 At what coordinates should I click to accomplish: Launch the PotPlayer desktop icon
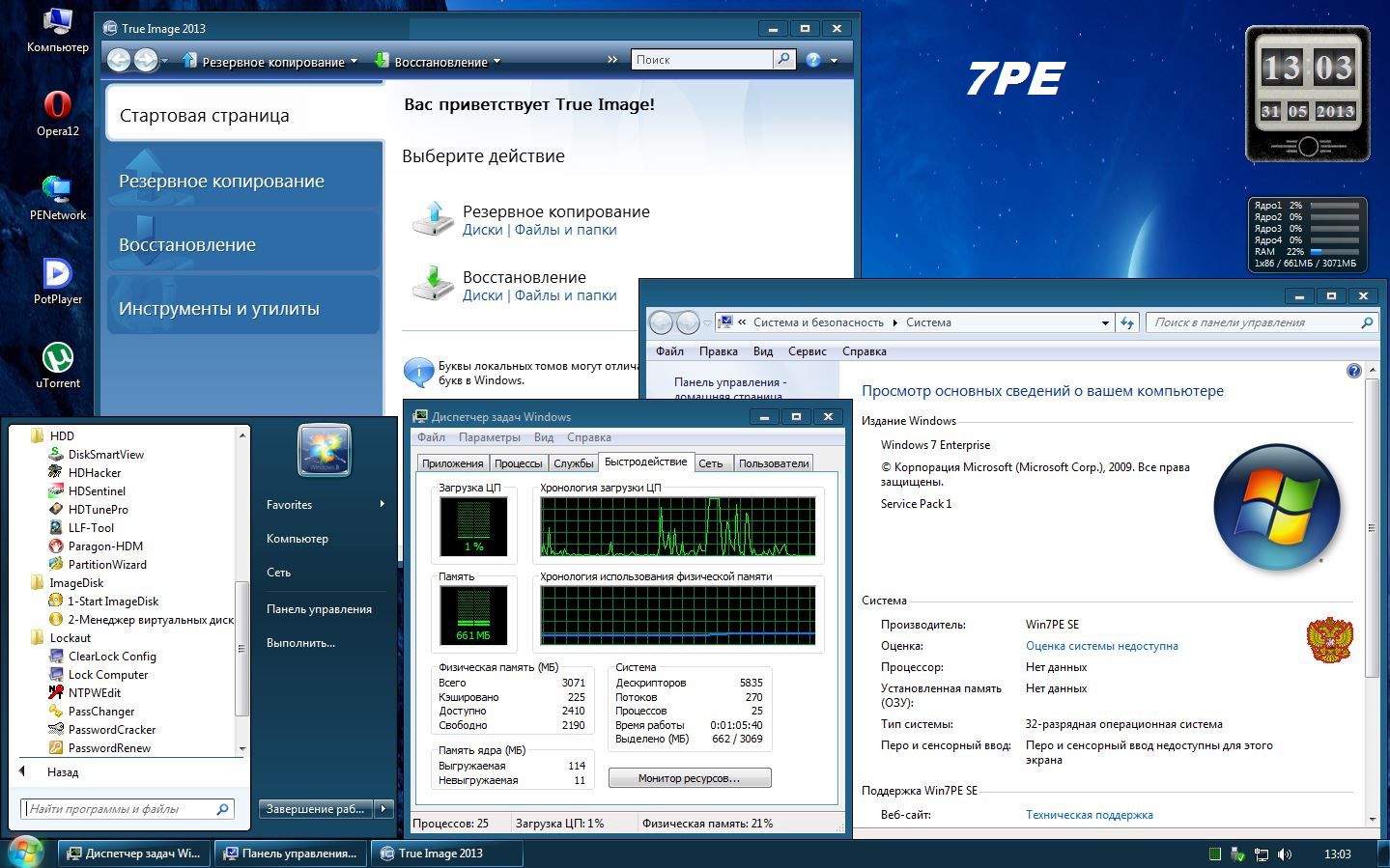click(57, 281)
